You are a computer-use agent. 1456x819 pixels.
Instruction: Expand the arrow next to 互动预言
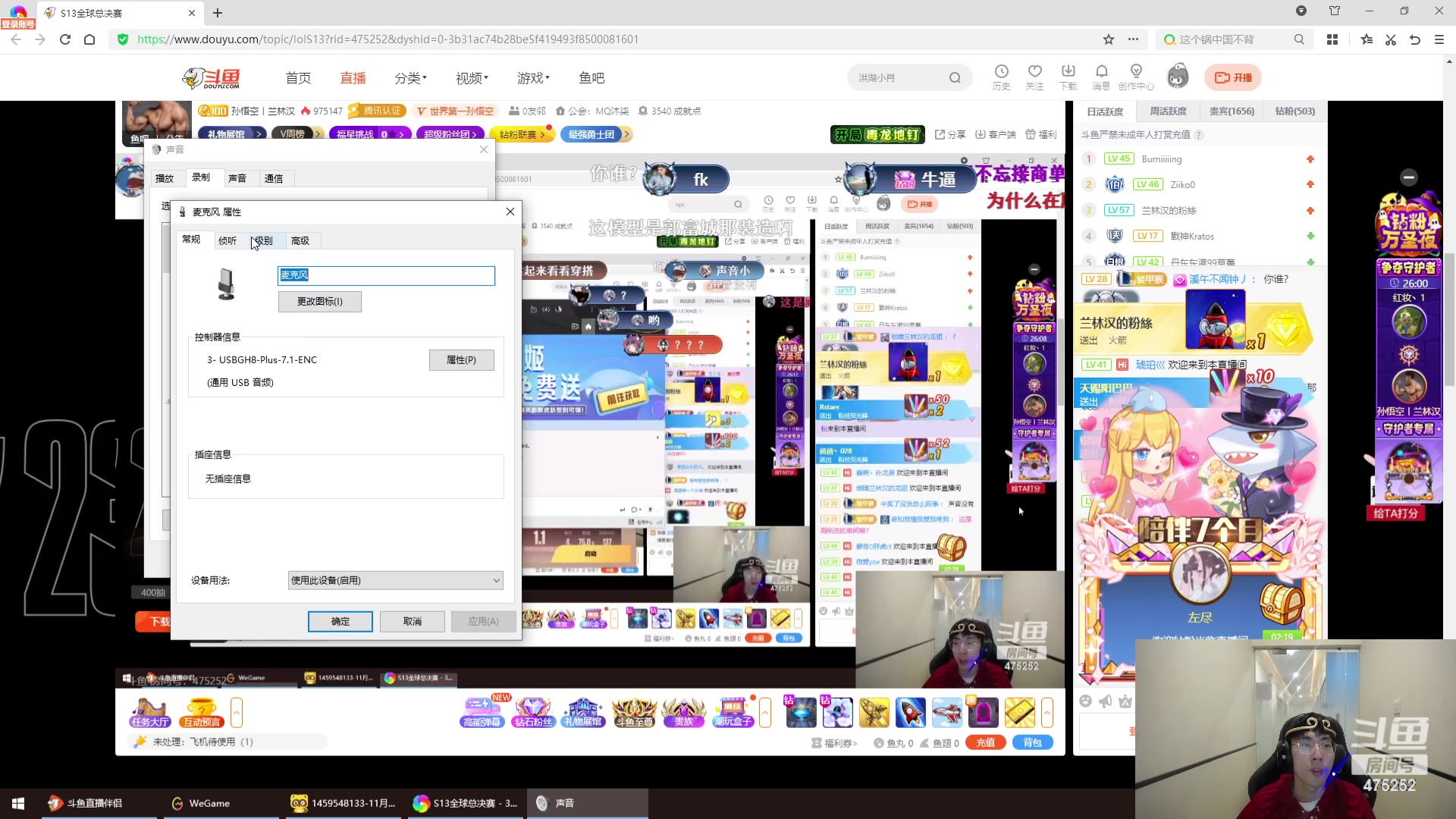tap(237, 713)
